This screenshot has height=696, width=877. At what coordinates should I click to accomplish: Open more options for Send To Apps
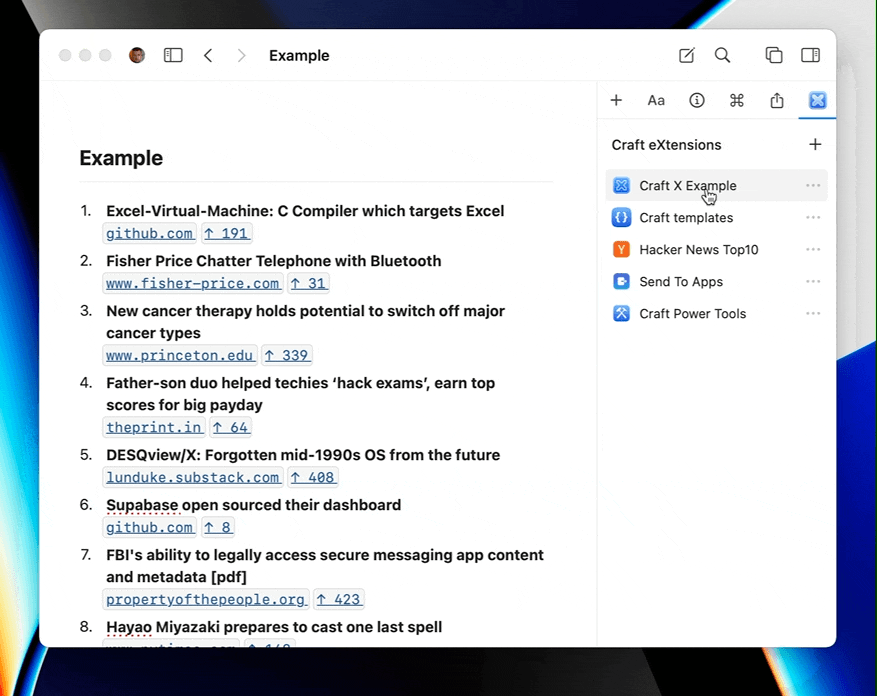coord(813,281)
